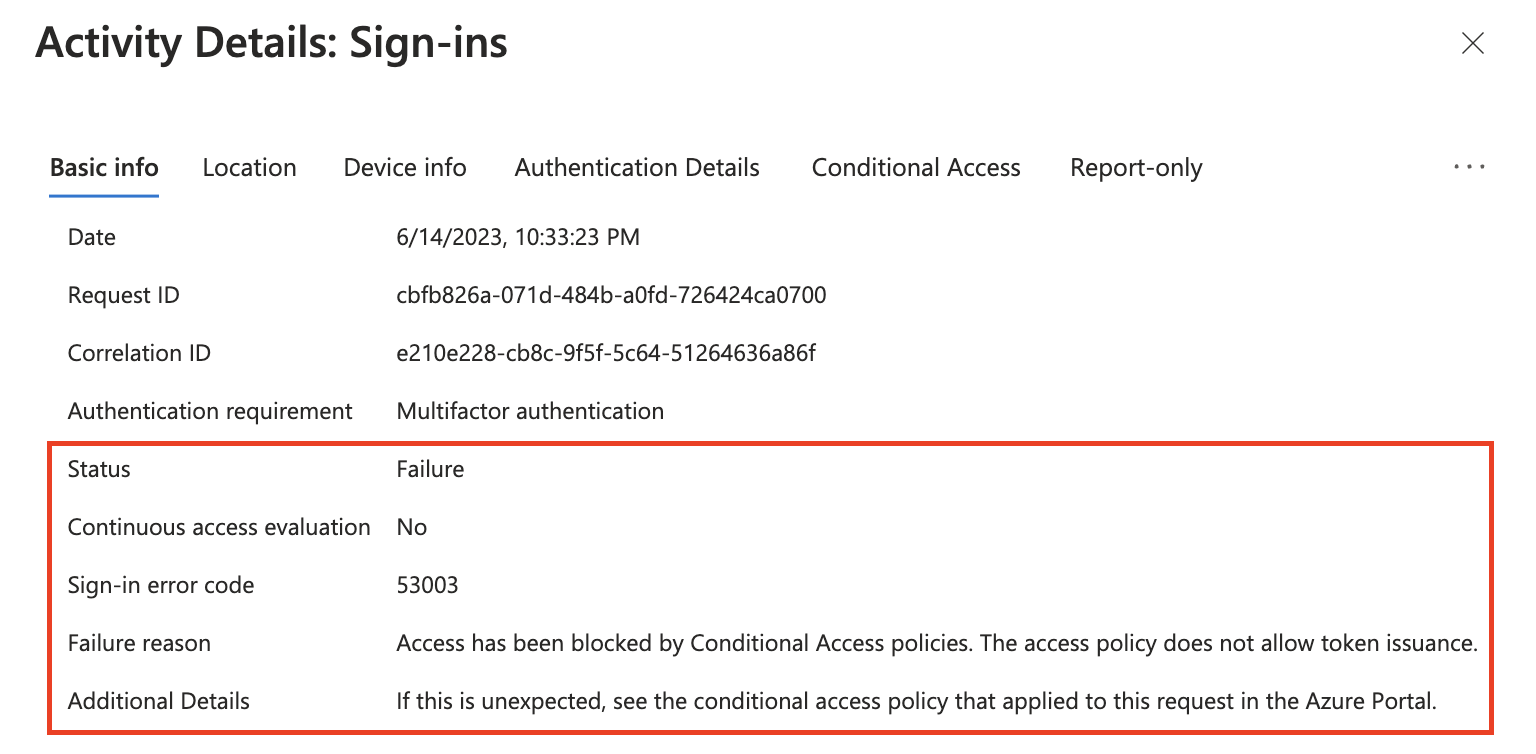Select the Correlation ID value
This screenshot has height=754, width=1536.
coord(608,352)
